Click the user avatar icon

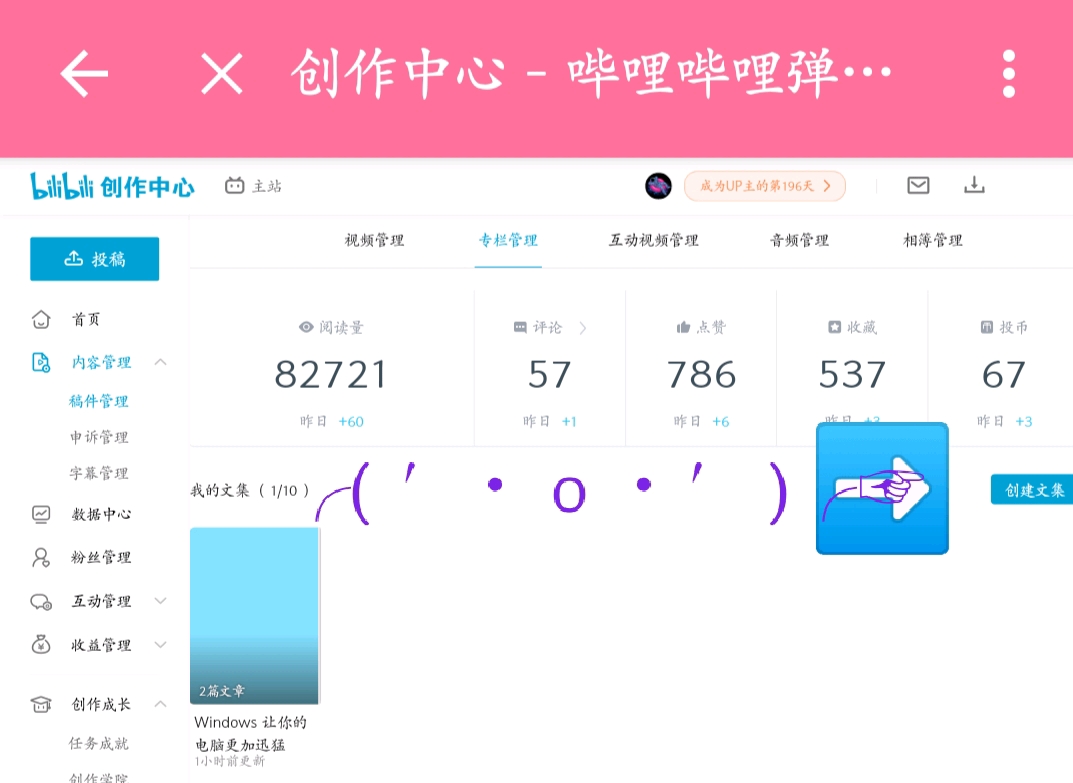click(658, 186)
